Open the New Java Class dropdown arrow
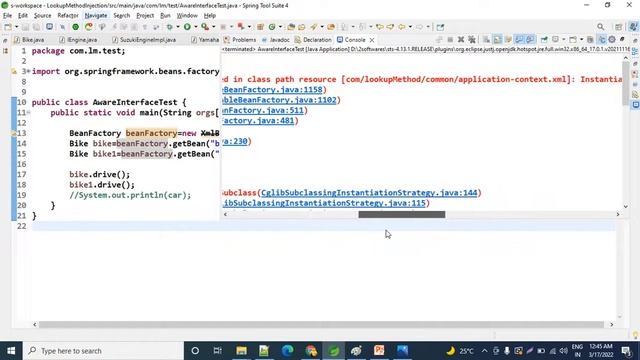 pos(280,27)
